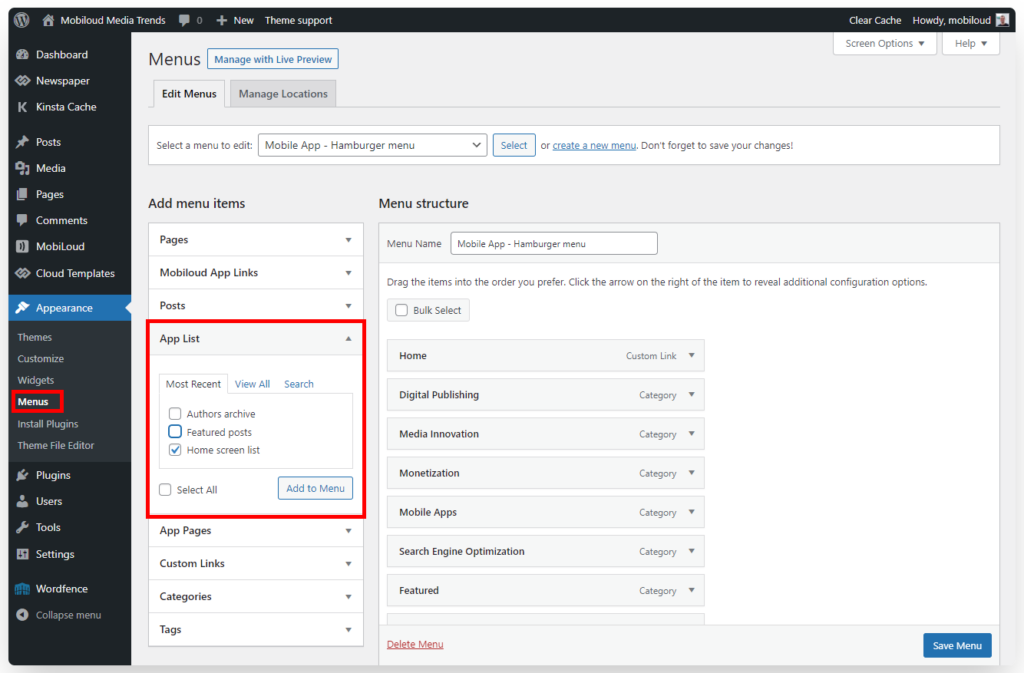Open the Help dropdown tab
The image size is (1024, 673).
tap(970, 43)
